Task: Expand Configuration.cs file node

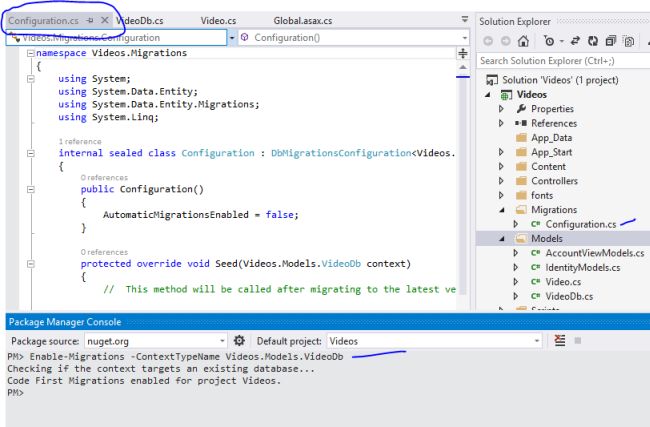Action: pos(516,224)
